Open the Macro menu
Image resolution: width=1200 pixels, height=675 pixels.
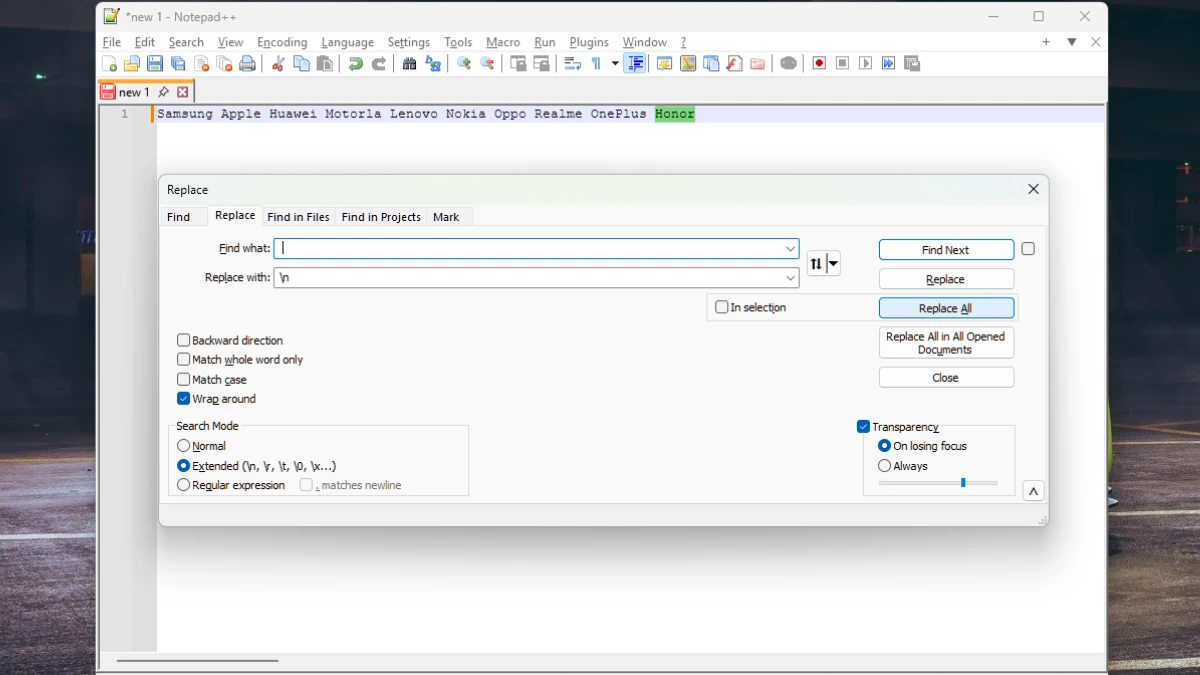point(503,42)
